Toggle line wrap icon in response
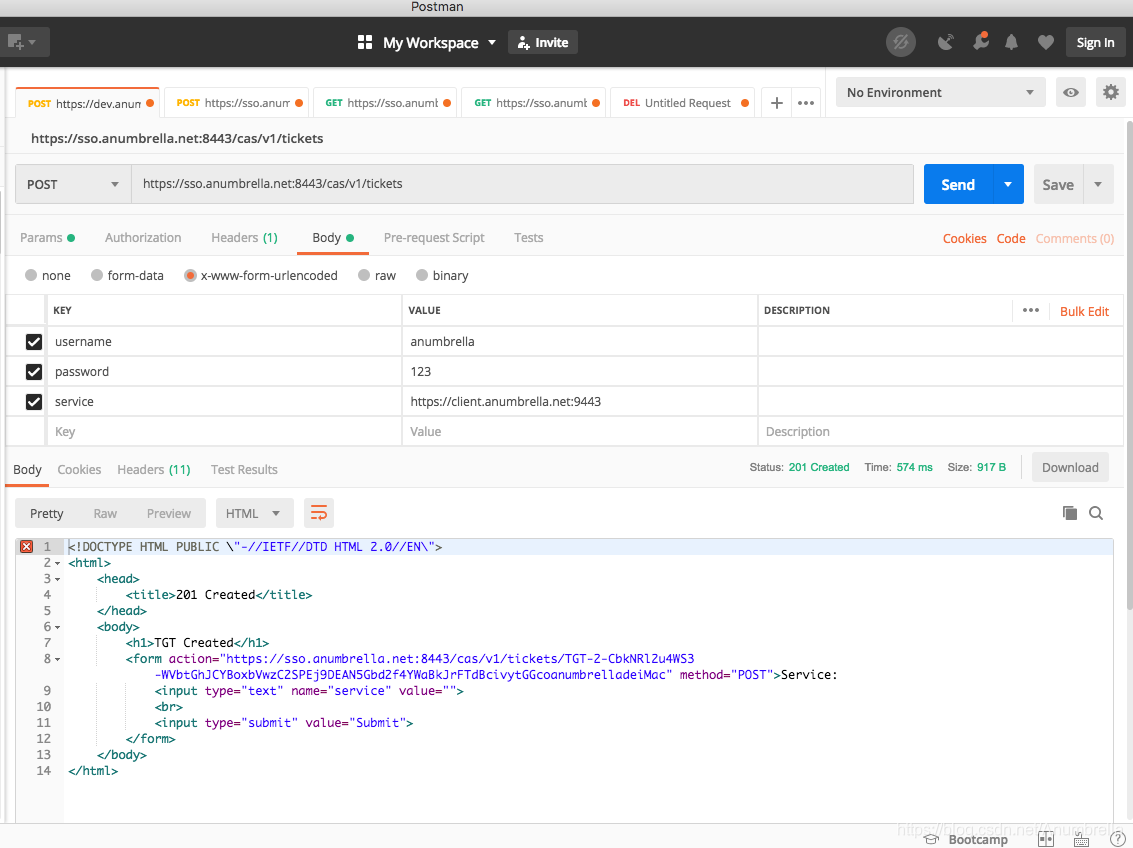This screenshot has height=848, width=1133. [319, 514]
